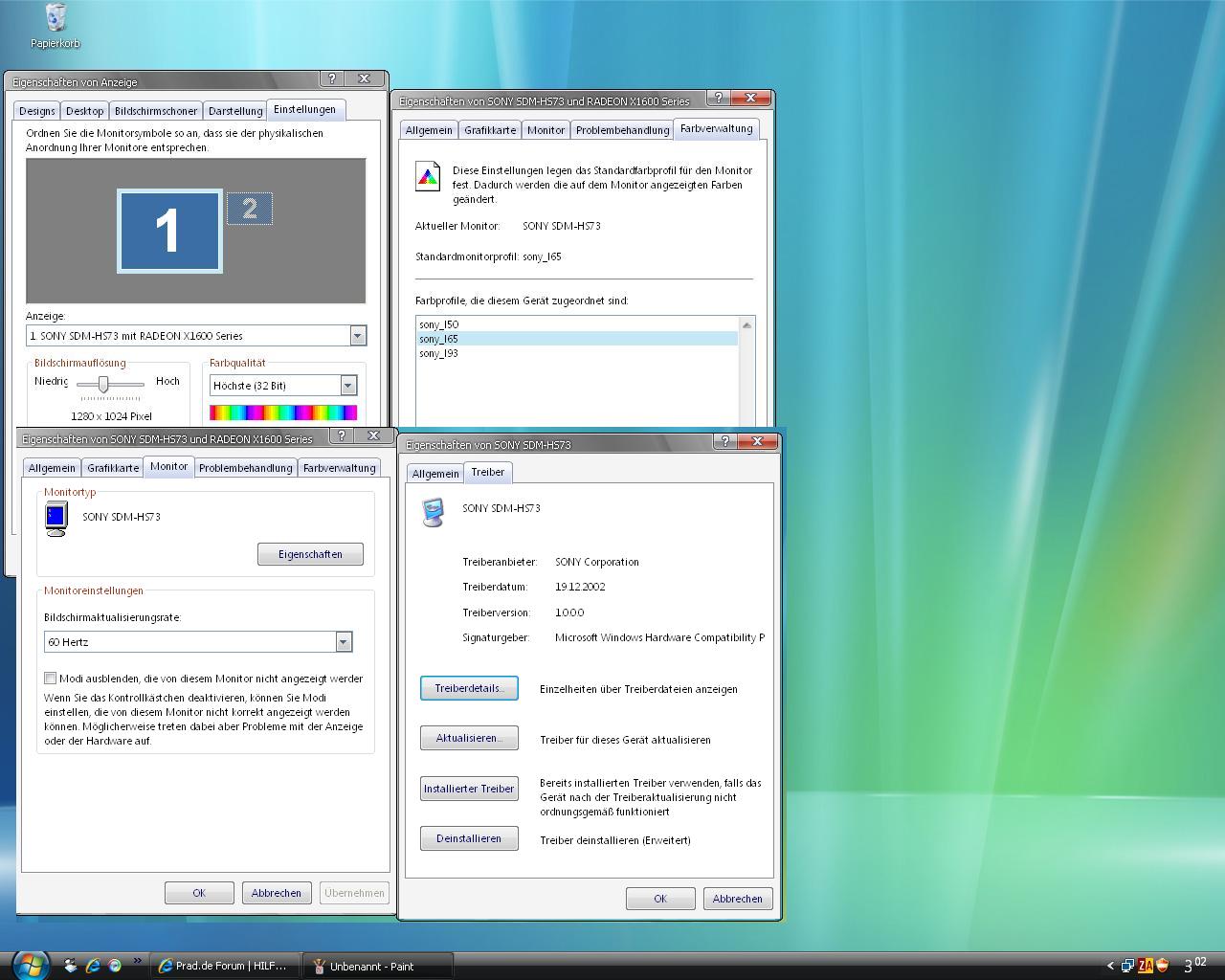Click the Windows Start orb

coord(29,965)
